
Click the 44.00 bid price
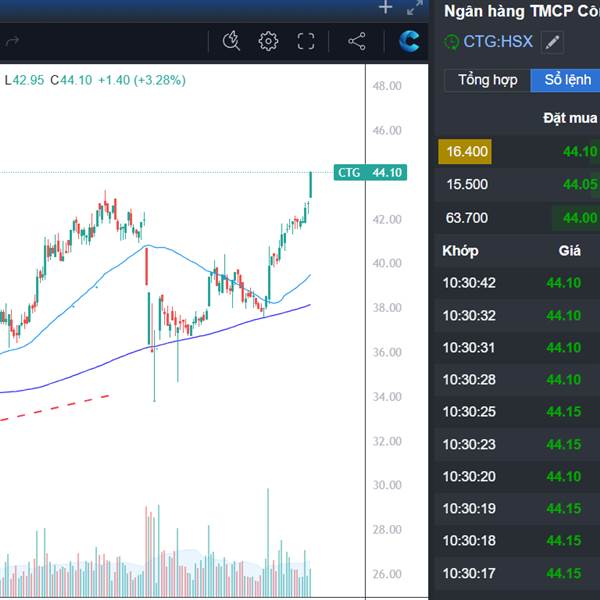point(580,218)
